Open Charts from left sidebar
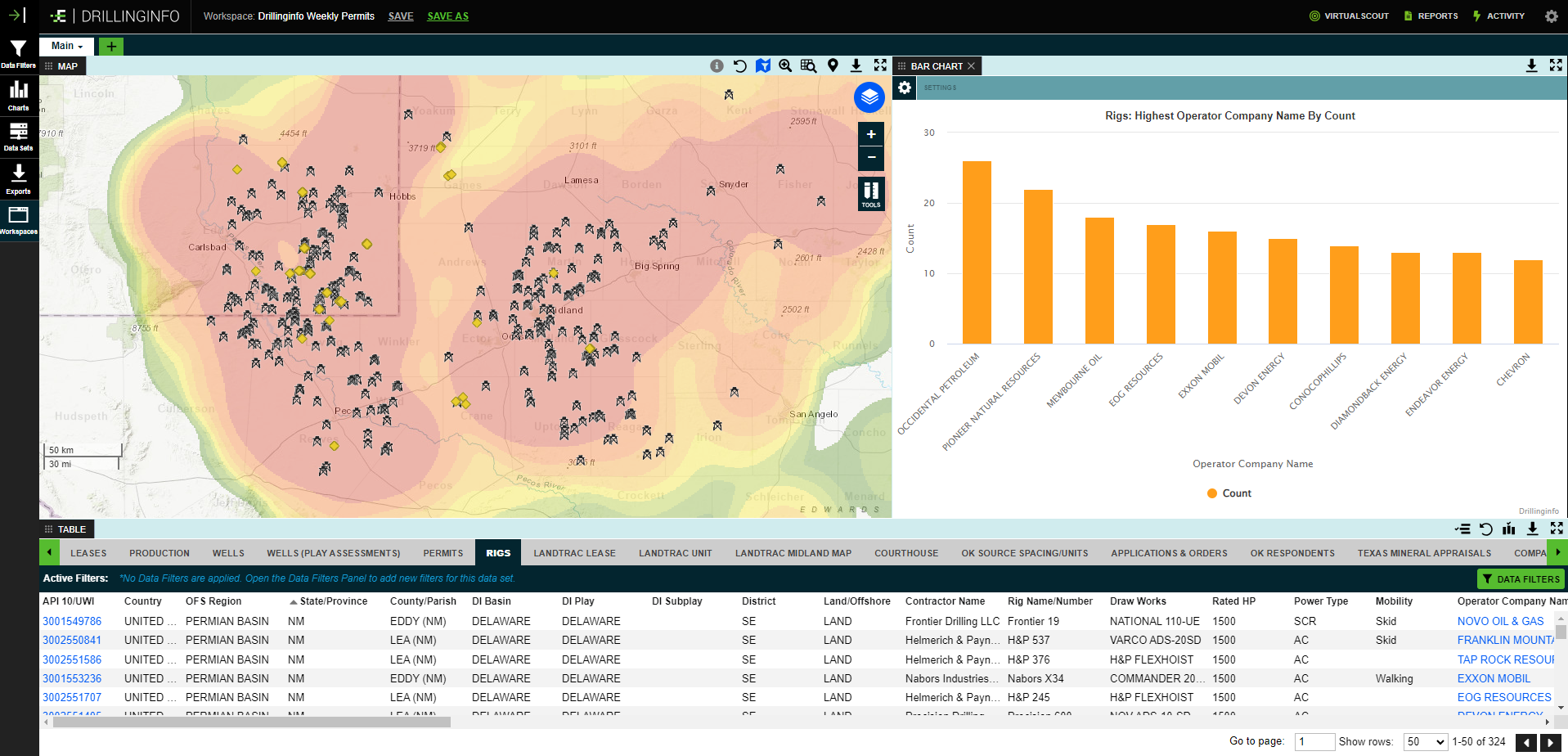This screenshot has width=1568, height=756. (x=18, y=95)
